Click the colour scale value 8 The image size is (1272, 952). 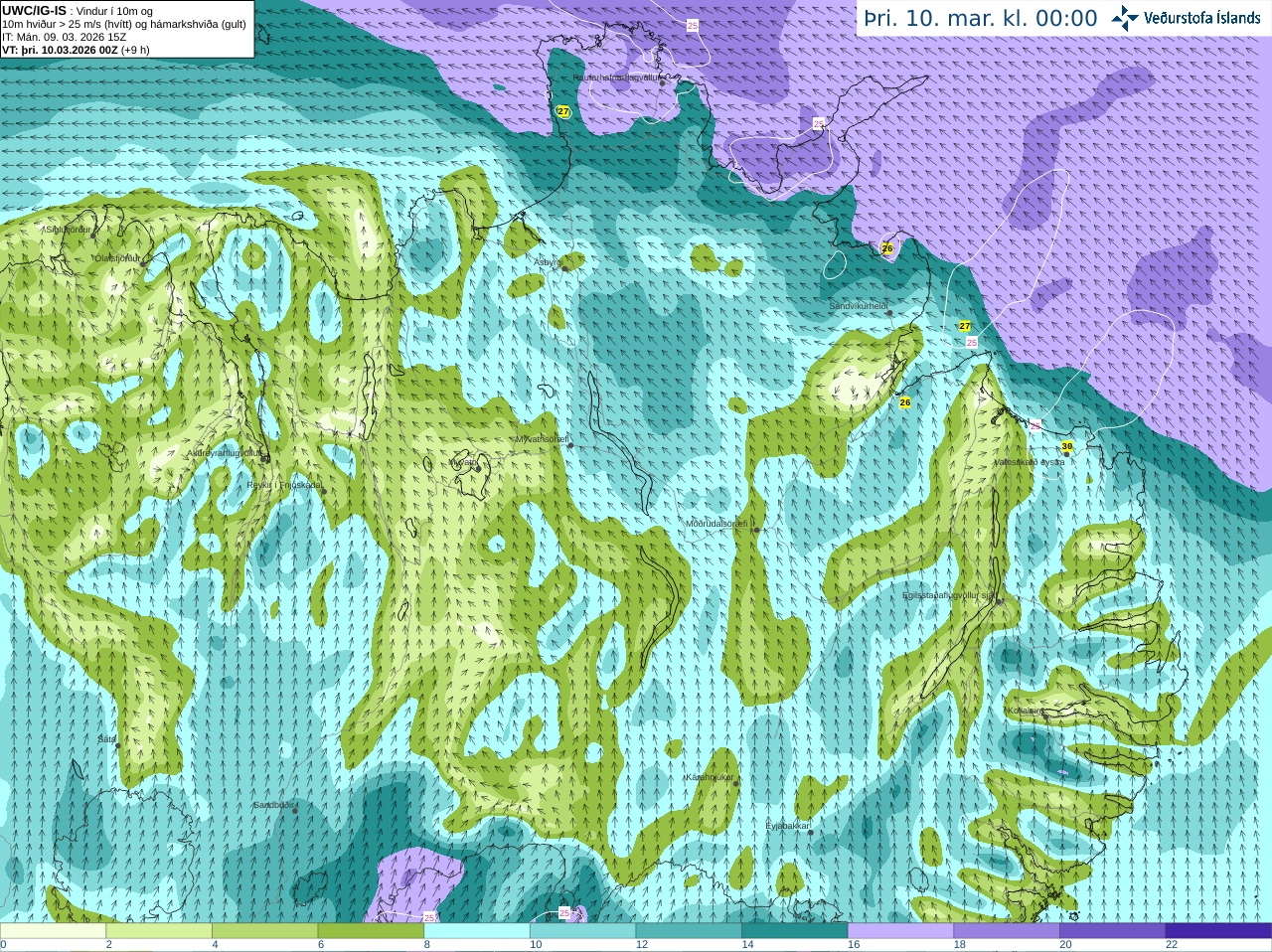click(x=427, y=945)
